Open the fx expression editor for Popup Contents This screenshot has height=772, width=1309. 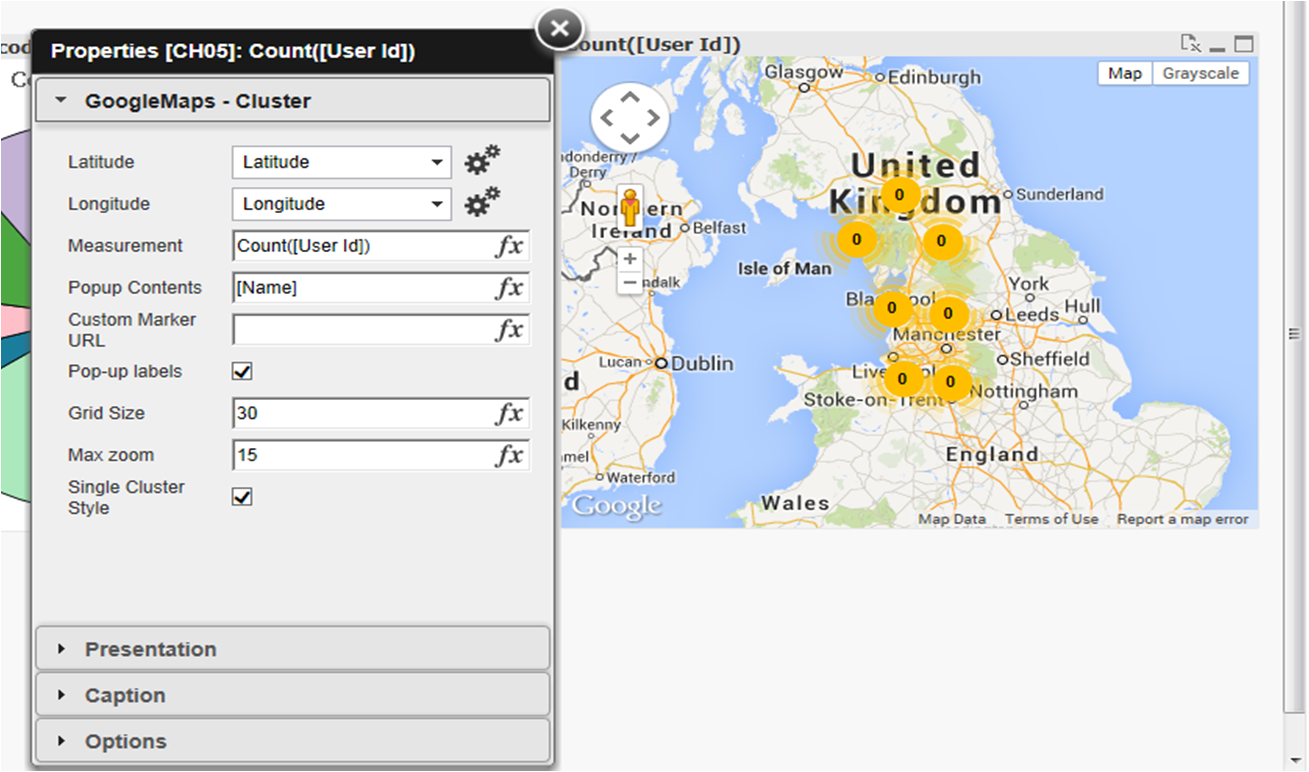509,288
